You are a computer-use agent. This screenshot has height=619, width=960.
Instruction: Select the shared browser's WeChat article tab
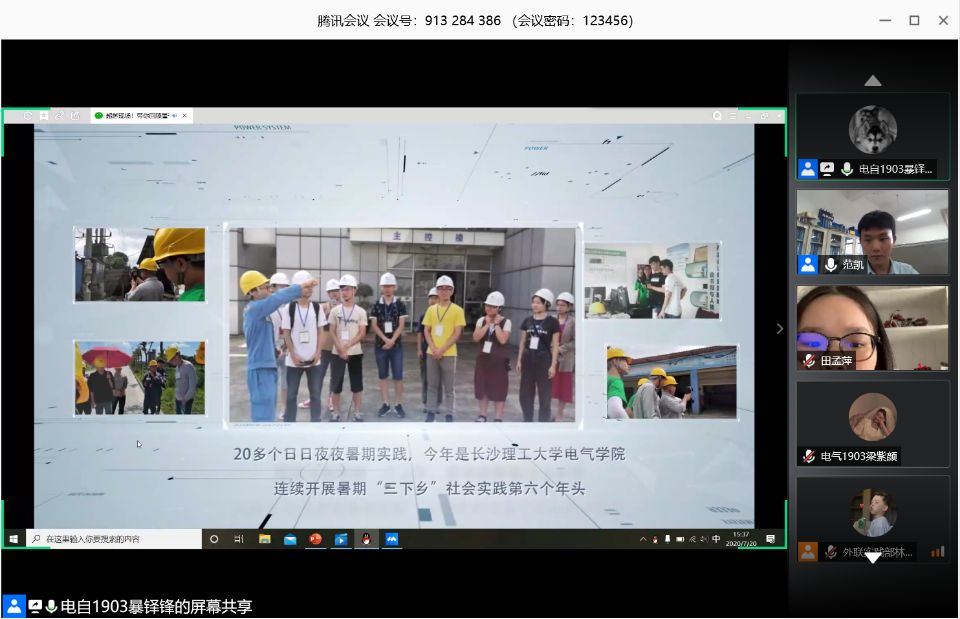133,116
